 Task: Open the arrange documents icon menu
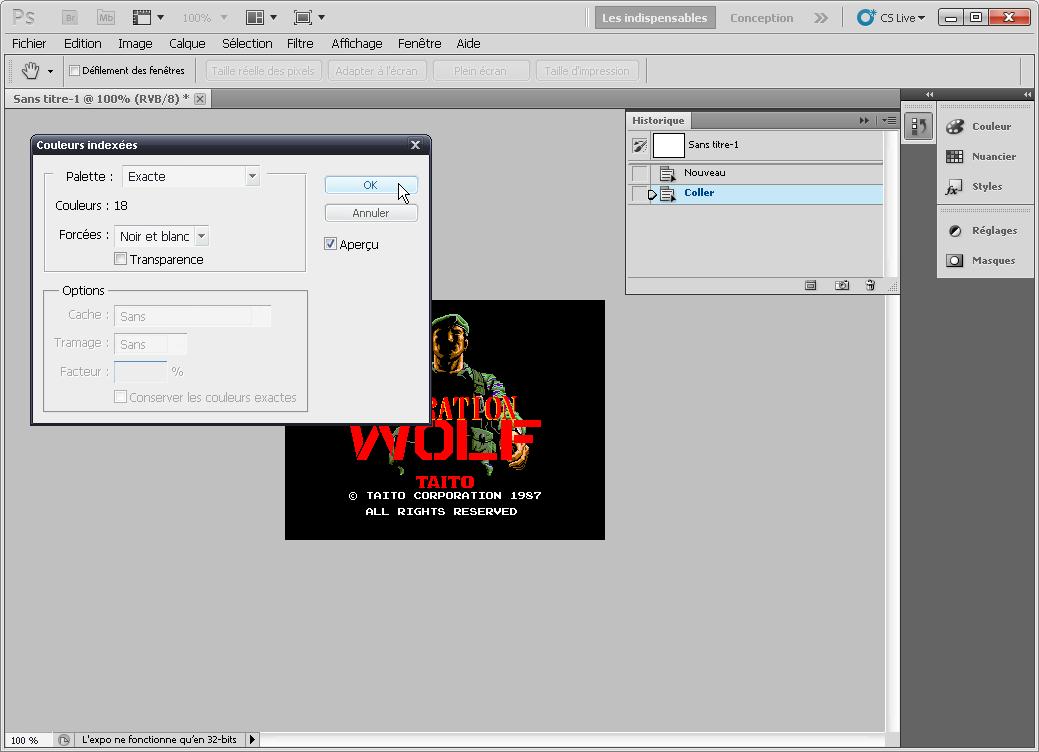261,17
